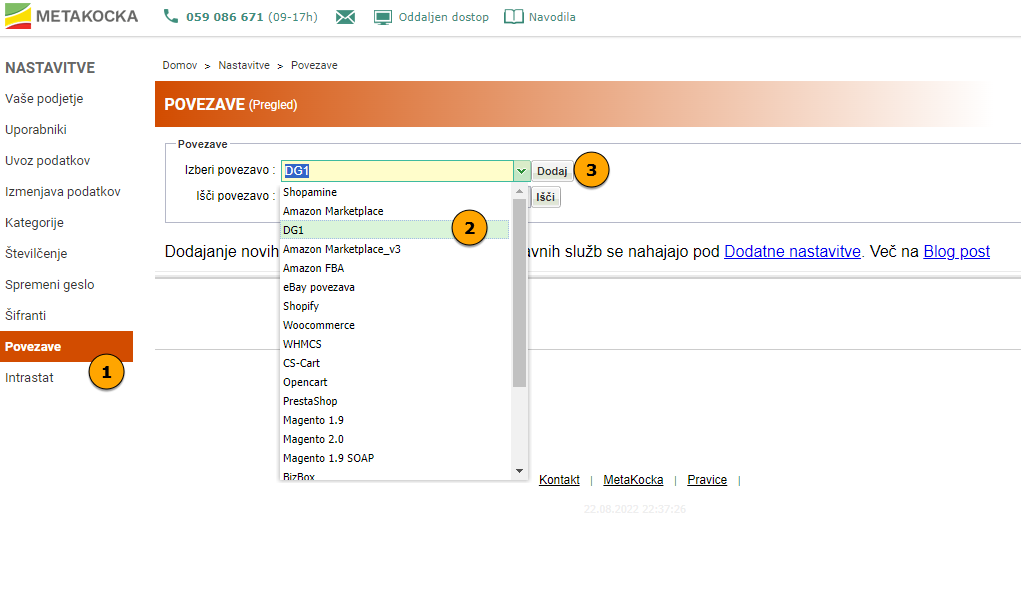Select Shopify from the list

[395, 306]
